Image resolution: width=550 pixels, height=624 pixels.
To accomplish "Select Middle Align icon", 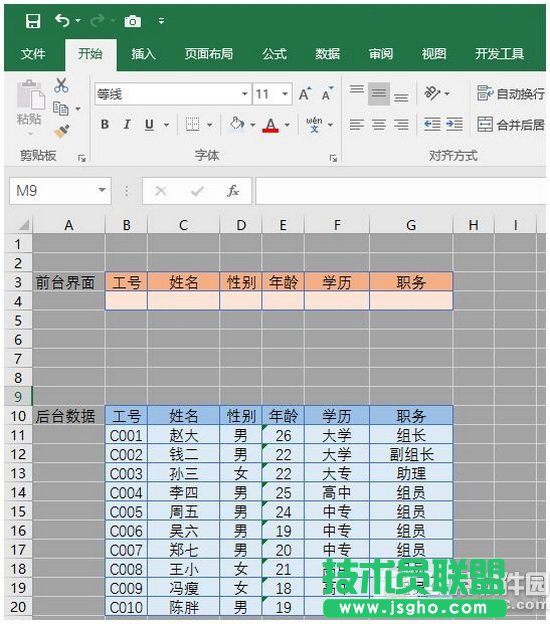I will [x=379, y=94].
